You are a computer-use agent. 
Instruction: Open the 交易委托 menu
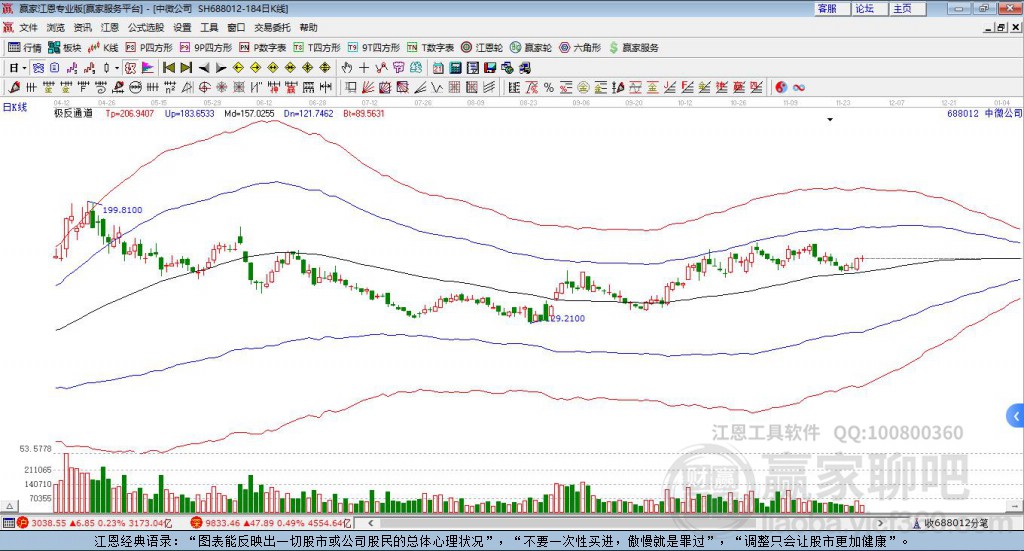tap(272, 27)
